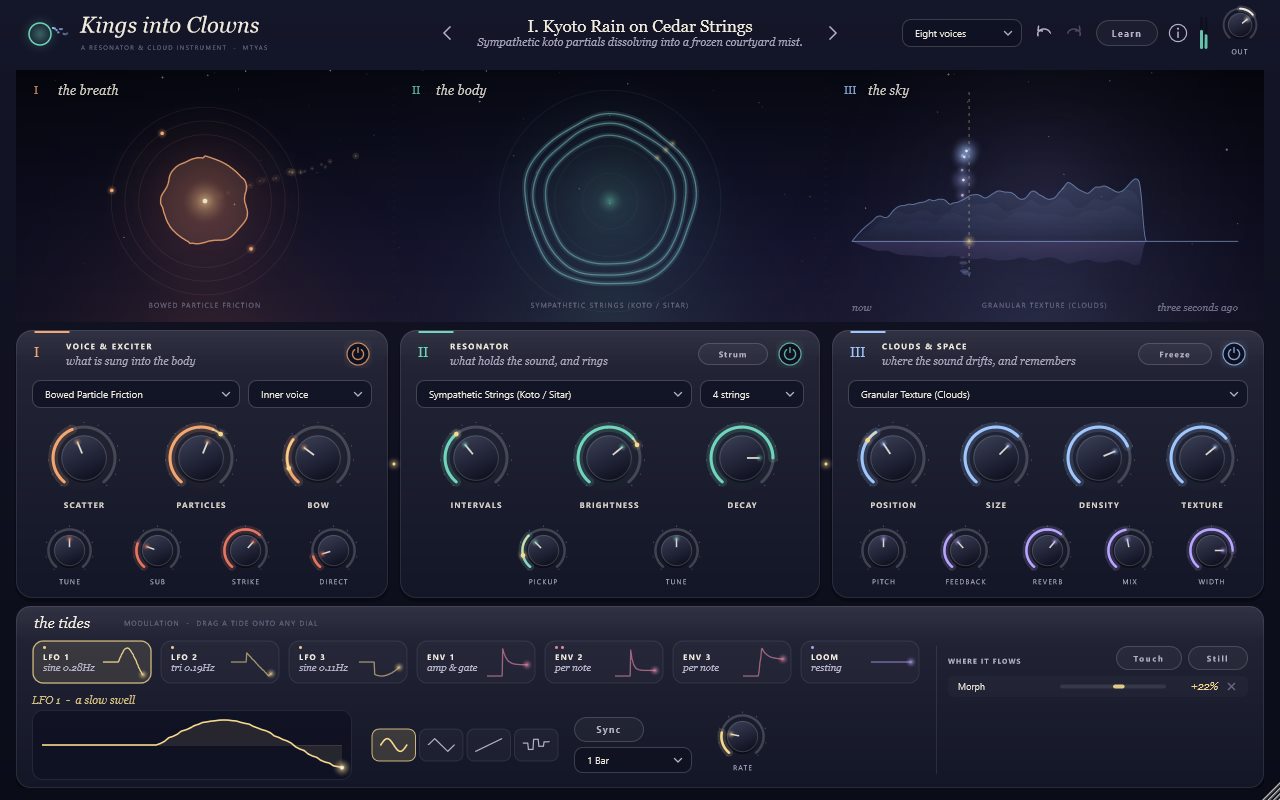Click the Kings into Clowns logo orb

(39, 34)
